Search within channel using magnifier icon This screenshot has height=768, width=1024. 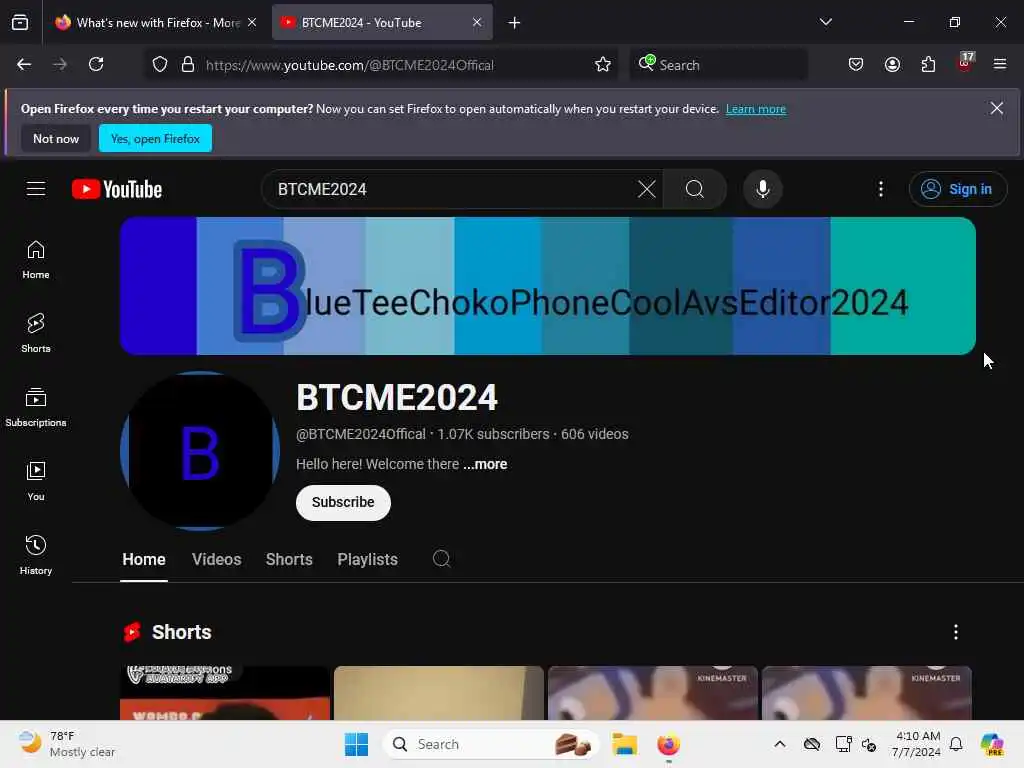pyautogui.click(x=441, y=559)
